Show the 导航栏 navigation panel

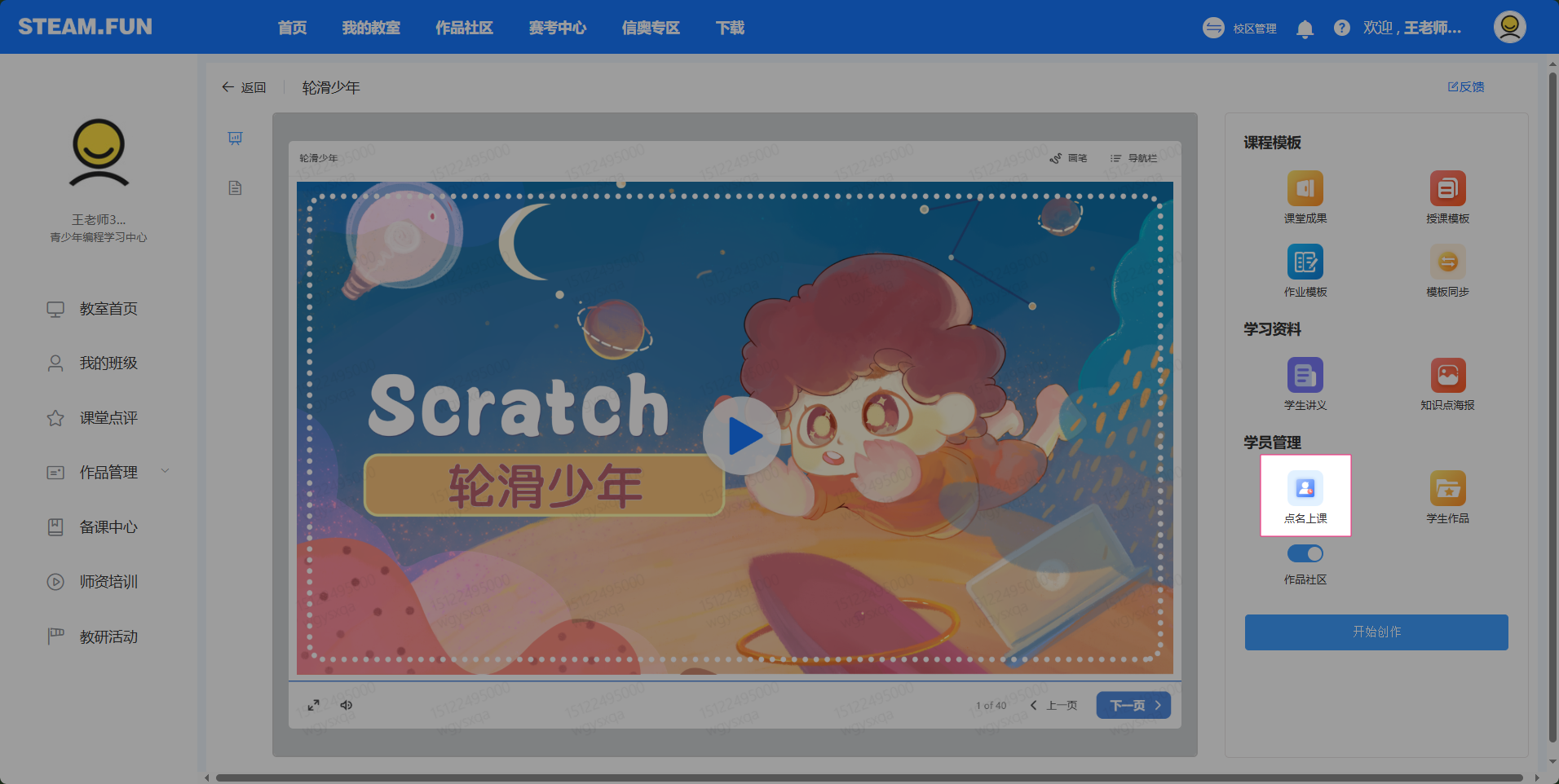tap(1133, 158)
